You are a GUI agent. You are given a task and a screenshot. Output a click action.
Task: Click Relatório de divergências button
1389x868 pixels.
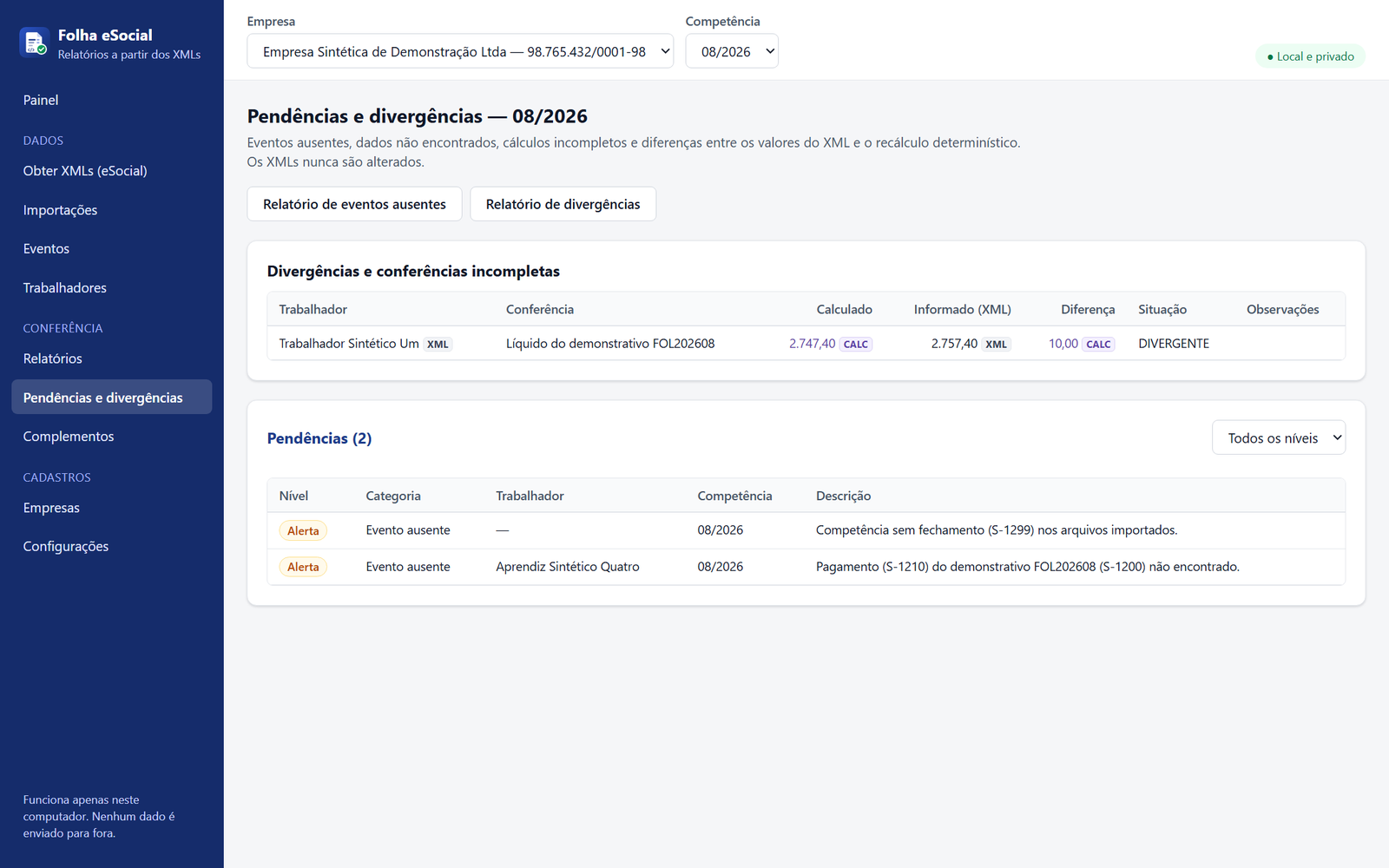(x=563, y=204)
